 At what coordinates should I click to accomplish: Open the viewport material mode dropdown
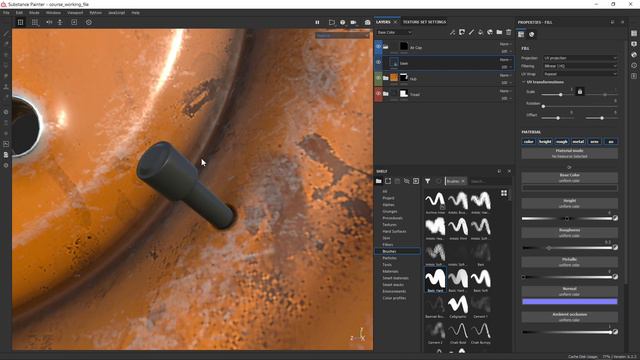click(342, 36)
